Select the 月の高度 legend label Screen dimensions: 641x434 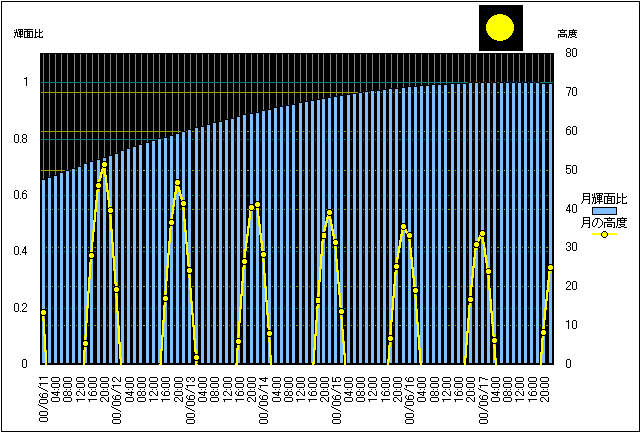(604, 223)
